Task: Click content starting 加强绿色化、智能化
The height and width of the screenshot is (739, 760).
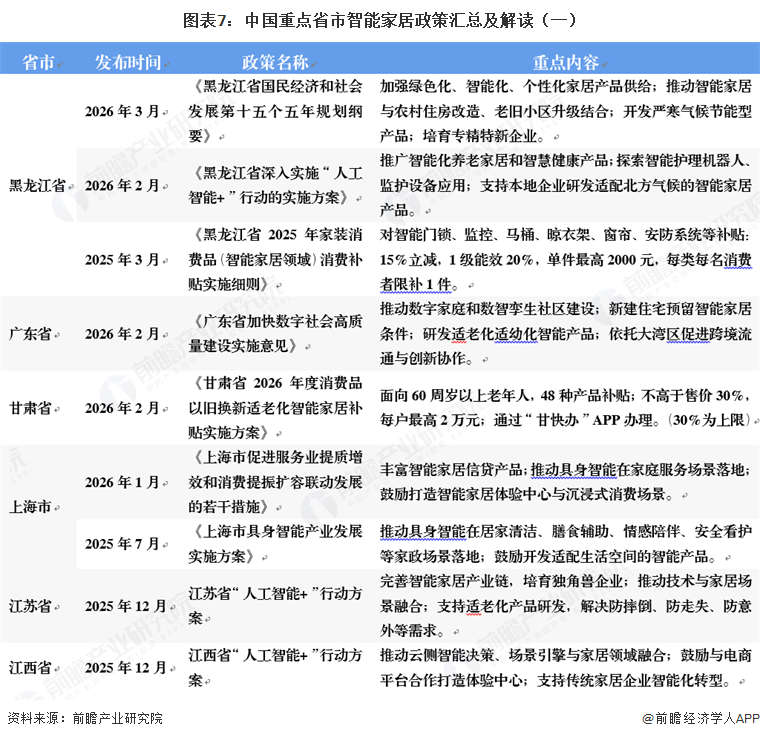Action: pos(566,111)
